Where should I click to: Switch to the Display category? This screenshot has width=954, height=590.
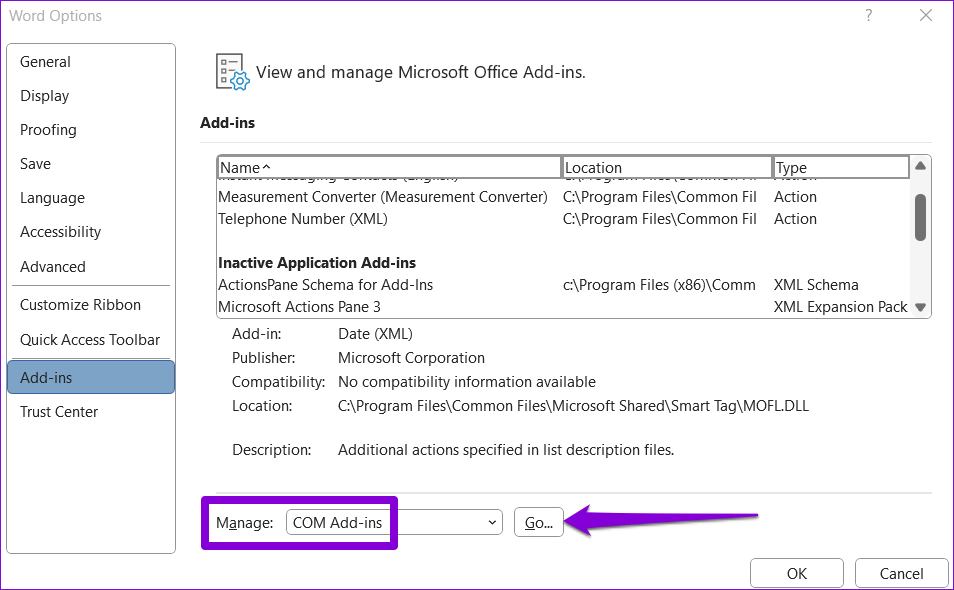(45, 96)
